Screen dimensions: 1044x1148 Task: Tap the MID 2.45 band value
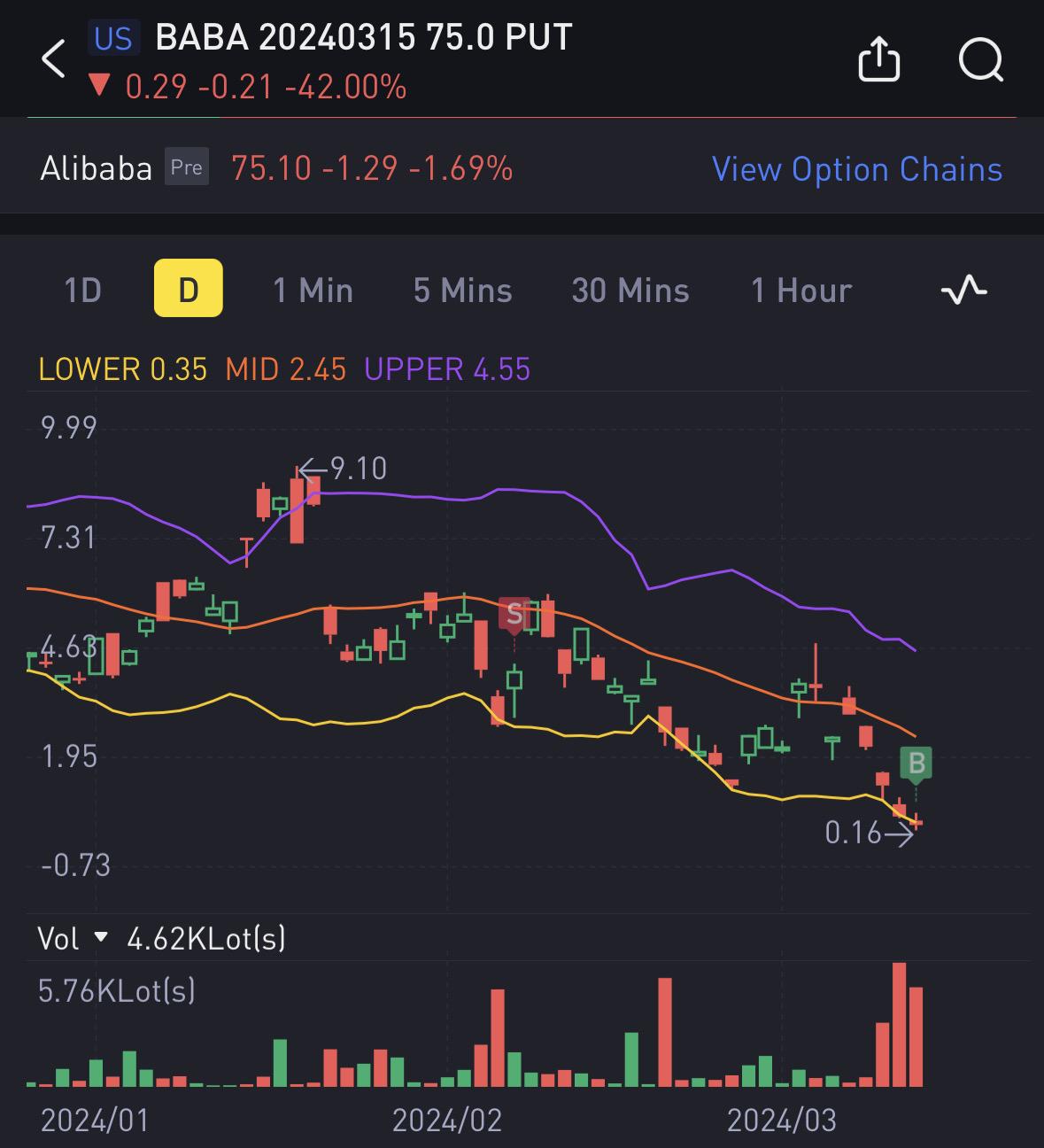coord(286,368)
